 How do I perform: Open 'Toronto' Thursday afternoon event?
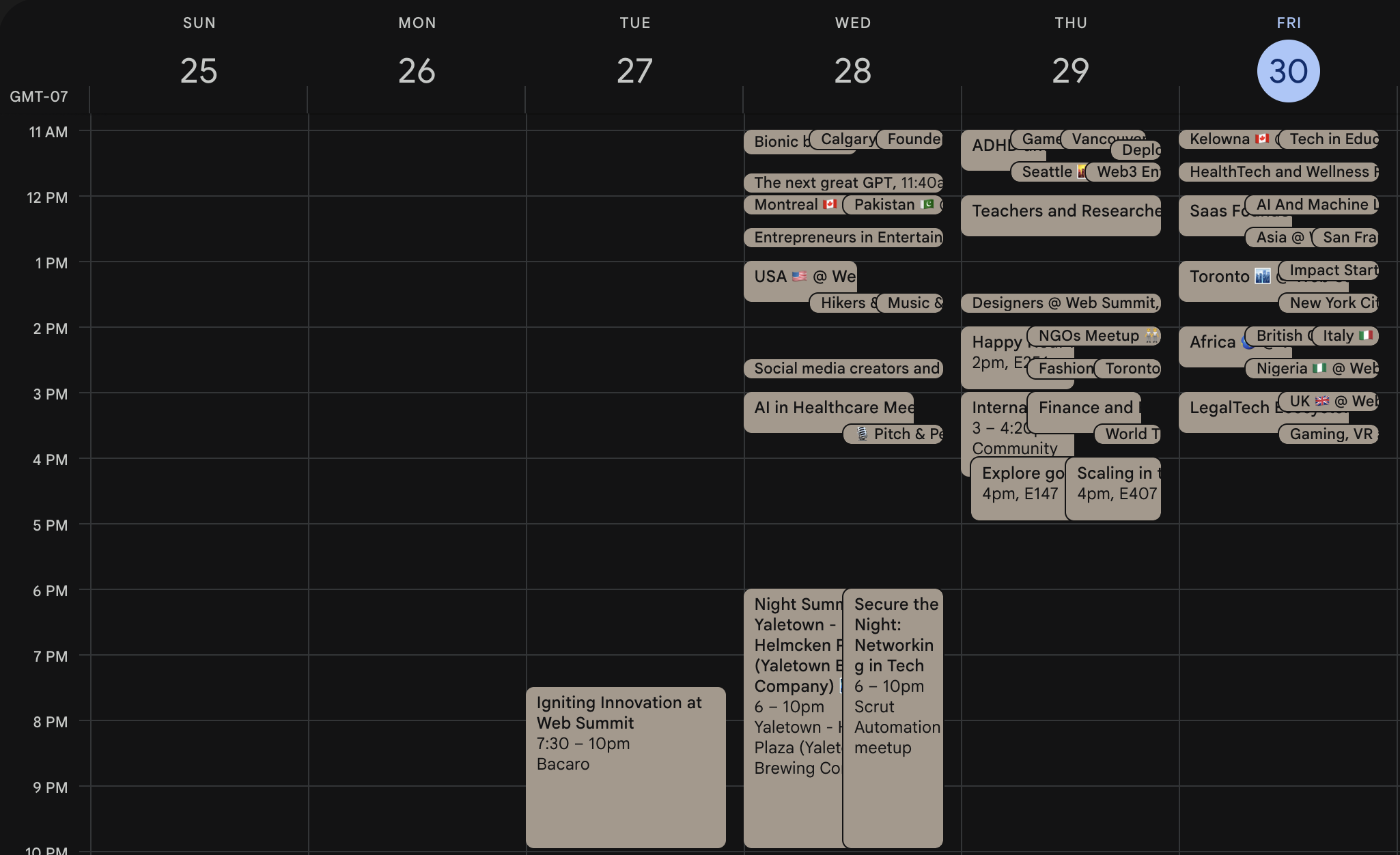(1128, 368)
